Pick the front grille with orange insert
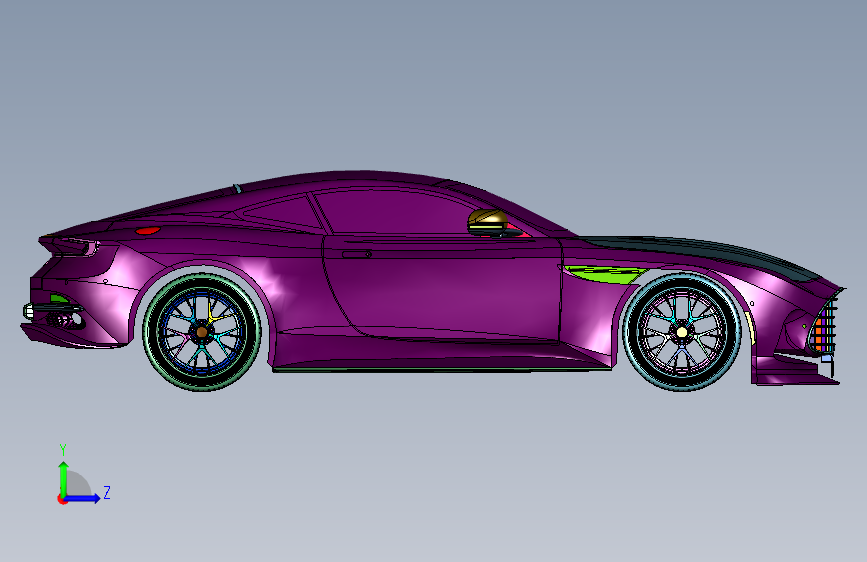This screenshot has height=562, width=867. [824, 326]
